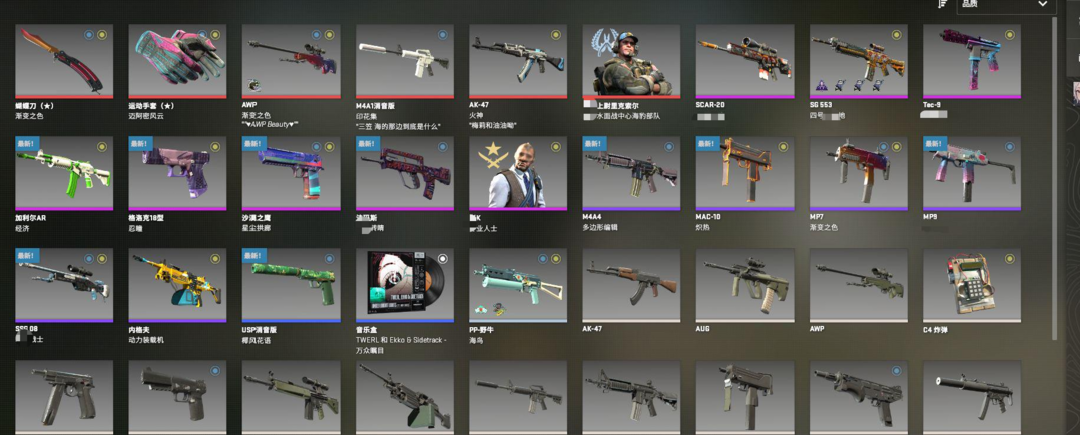Click the AWP 渐变之色 skin
This screenshot has width=1080, height=435.
click(x=291, y=61)
